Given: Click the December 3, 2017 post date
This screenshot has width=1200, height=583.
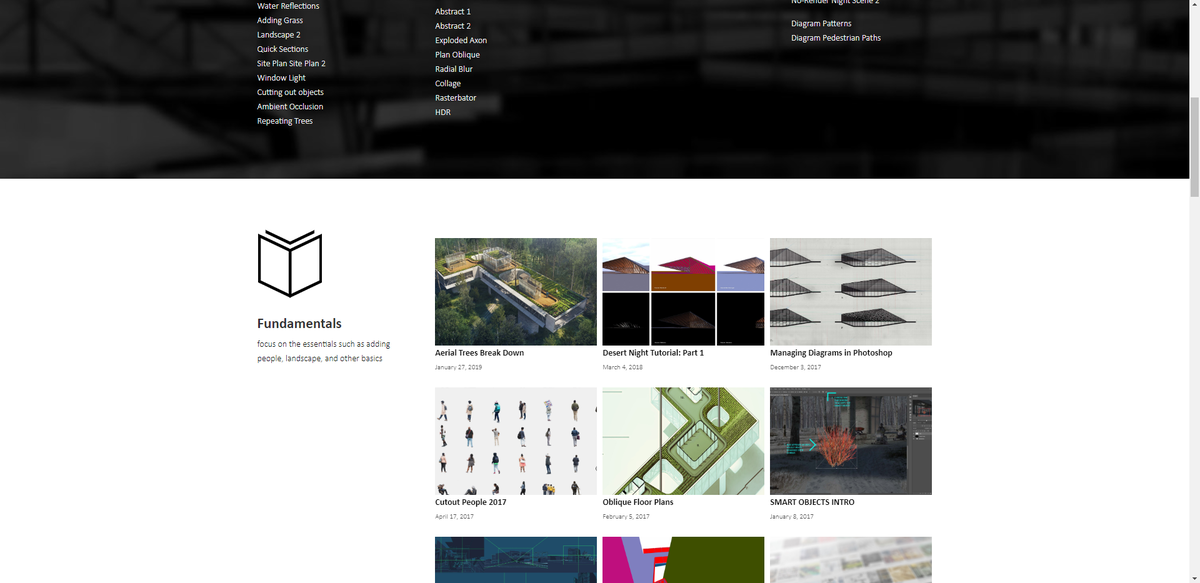Looking at the screenshot, I should (x=795, y=367).
